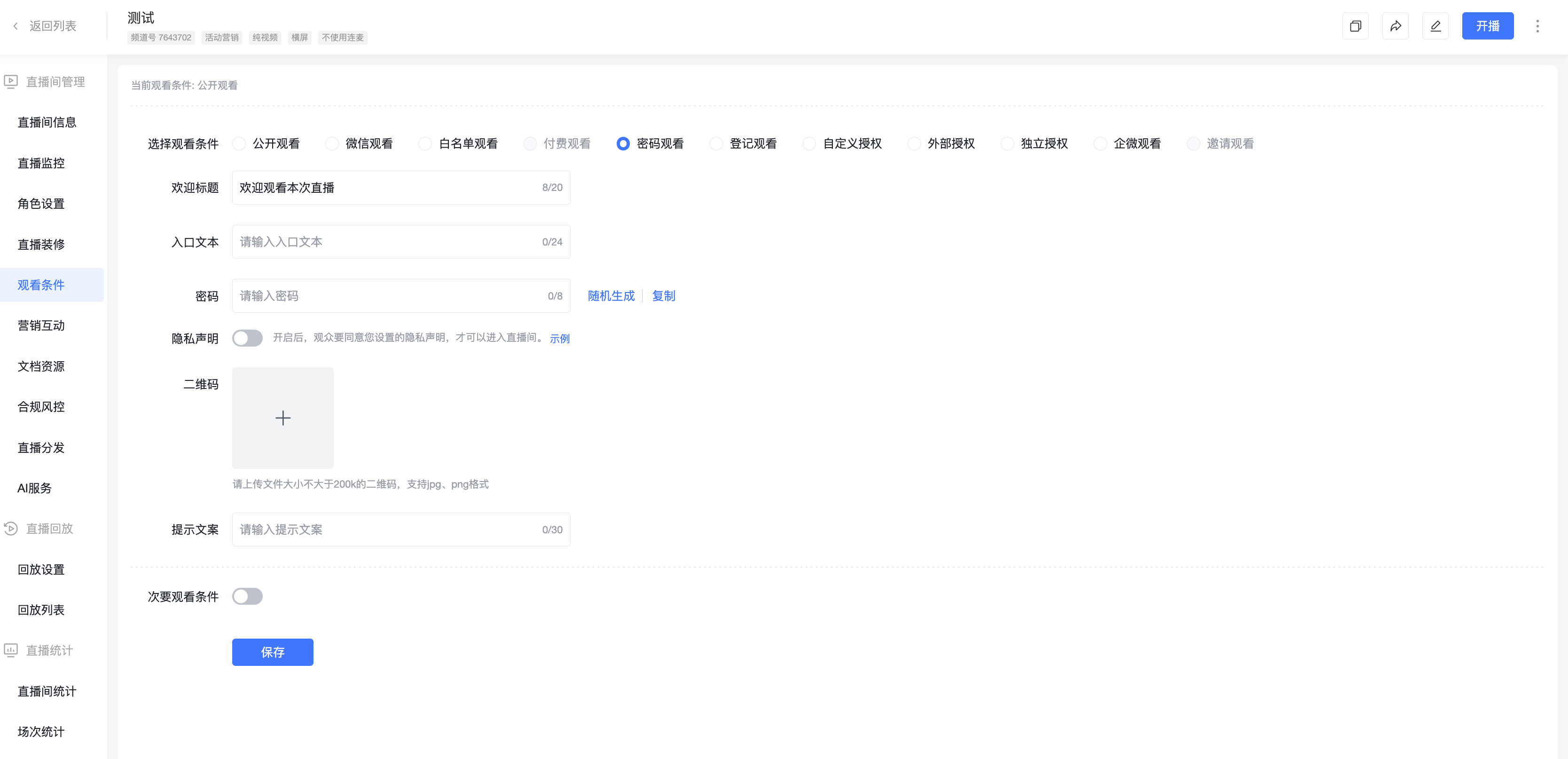
Task: Click the 直播回放 section icon
Action: (11, 528)
